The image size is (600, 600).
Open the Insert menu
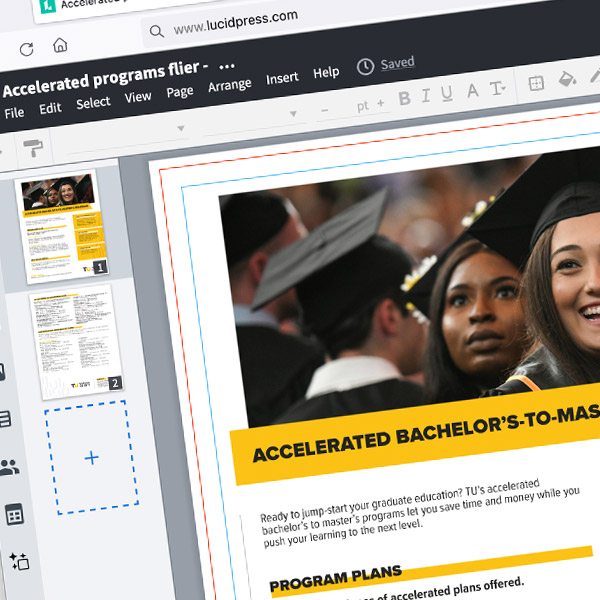282,78
